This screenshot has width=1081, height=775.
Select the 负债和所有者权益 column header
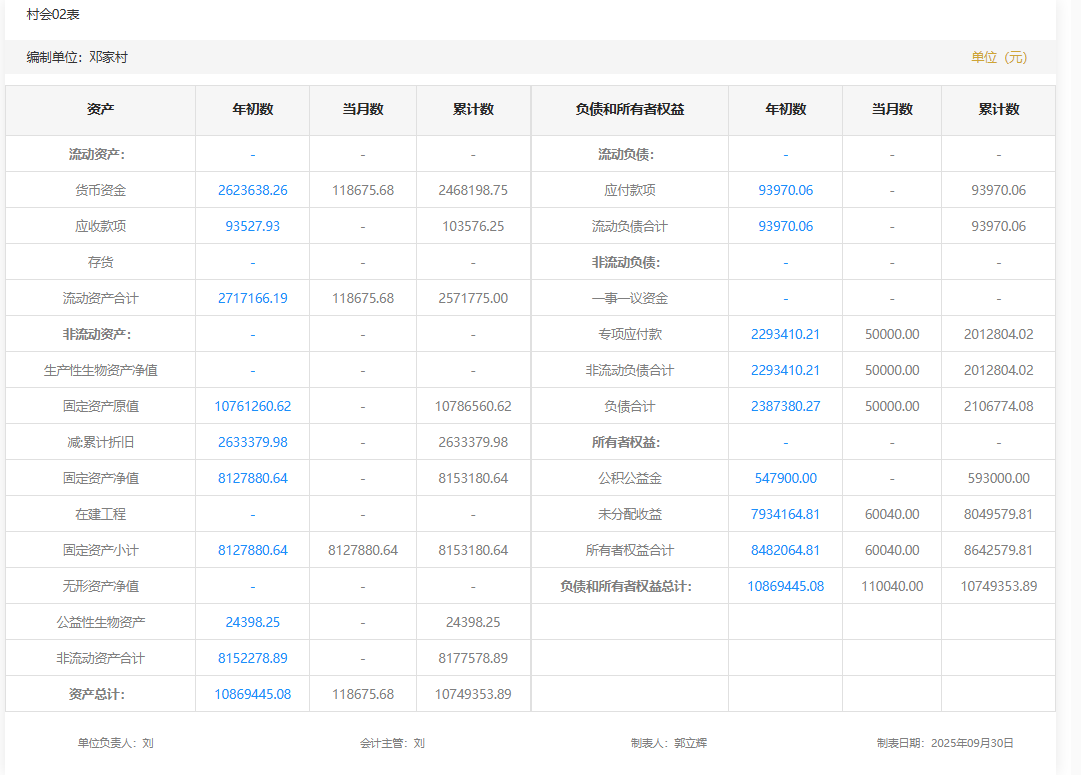(x=630, y=109)
